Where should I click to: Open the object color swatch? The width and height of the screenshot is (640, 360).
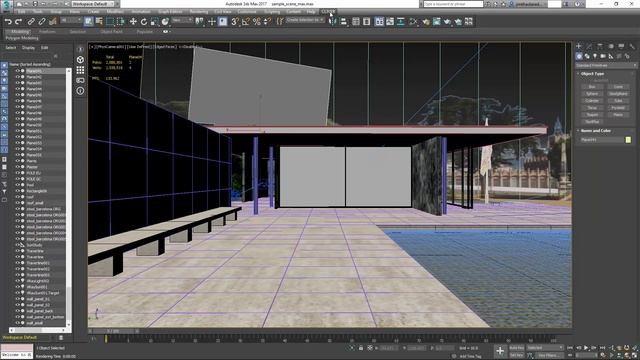[628, 140]
